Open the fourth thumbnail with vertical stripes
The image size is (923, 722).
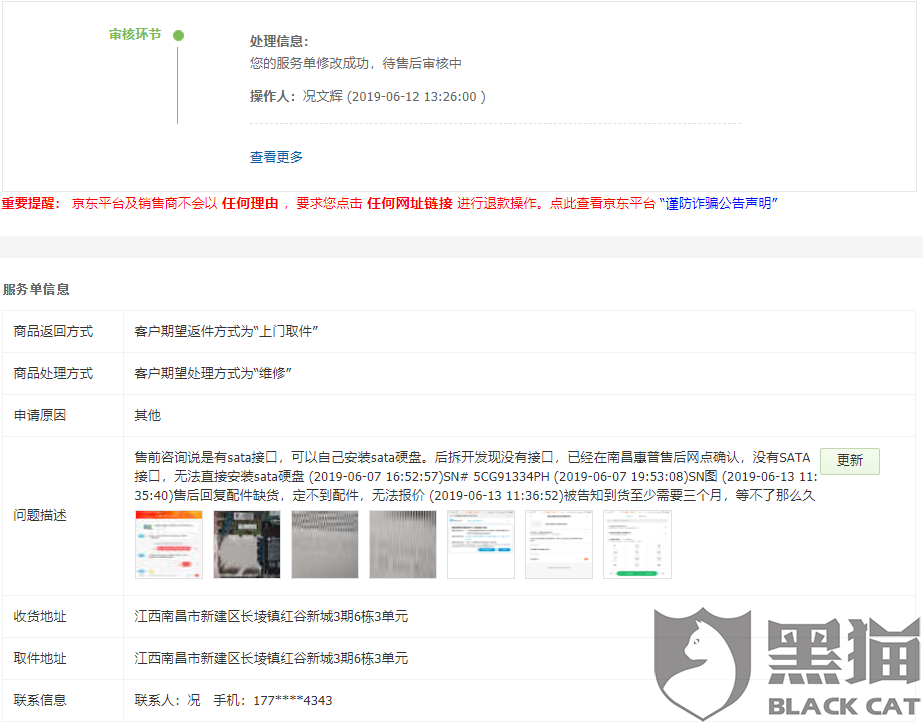click(x=403, y=544)
